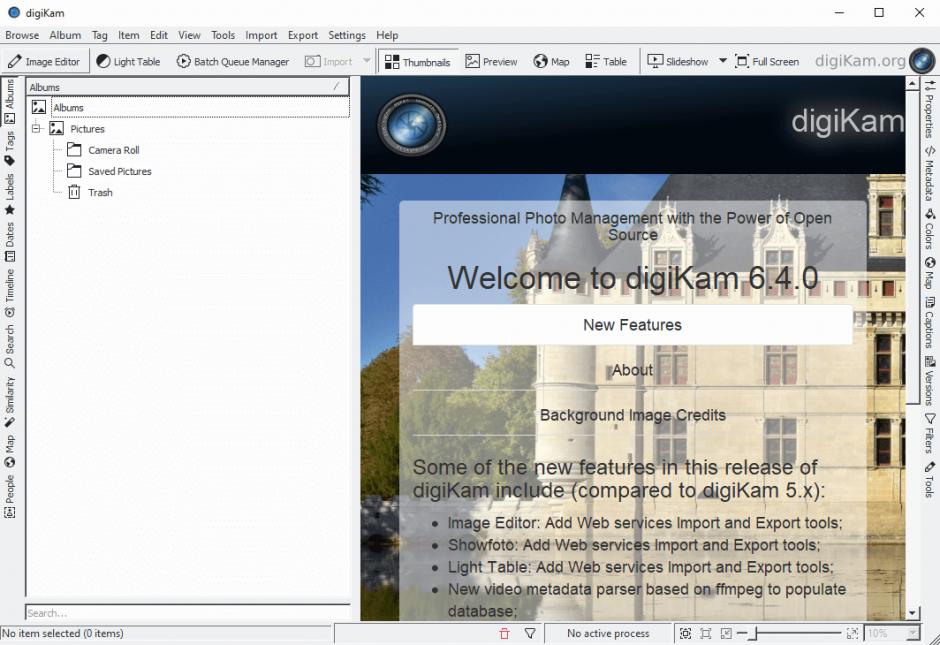The height and width of the screenshot is (645, 940).
Task: Open the Tag menu
Action: coord(100,35)
